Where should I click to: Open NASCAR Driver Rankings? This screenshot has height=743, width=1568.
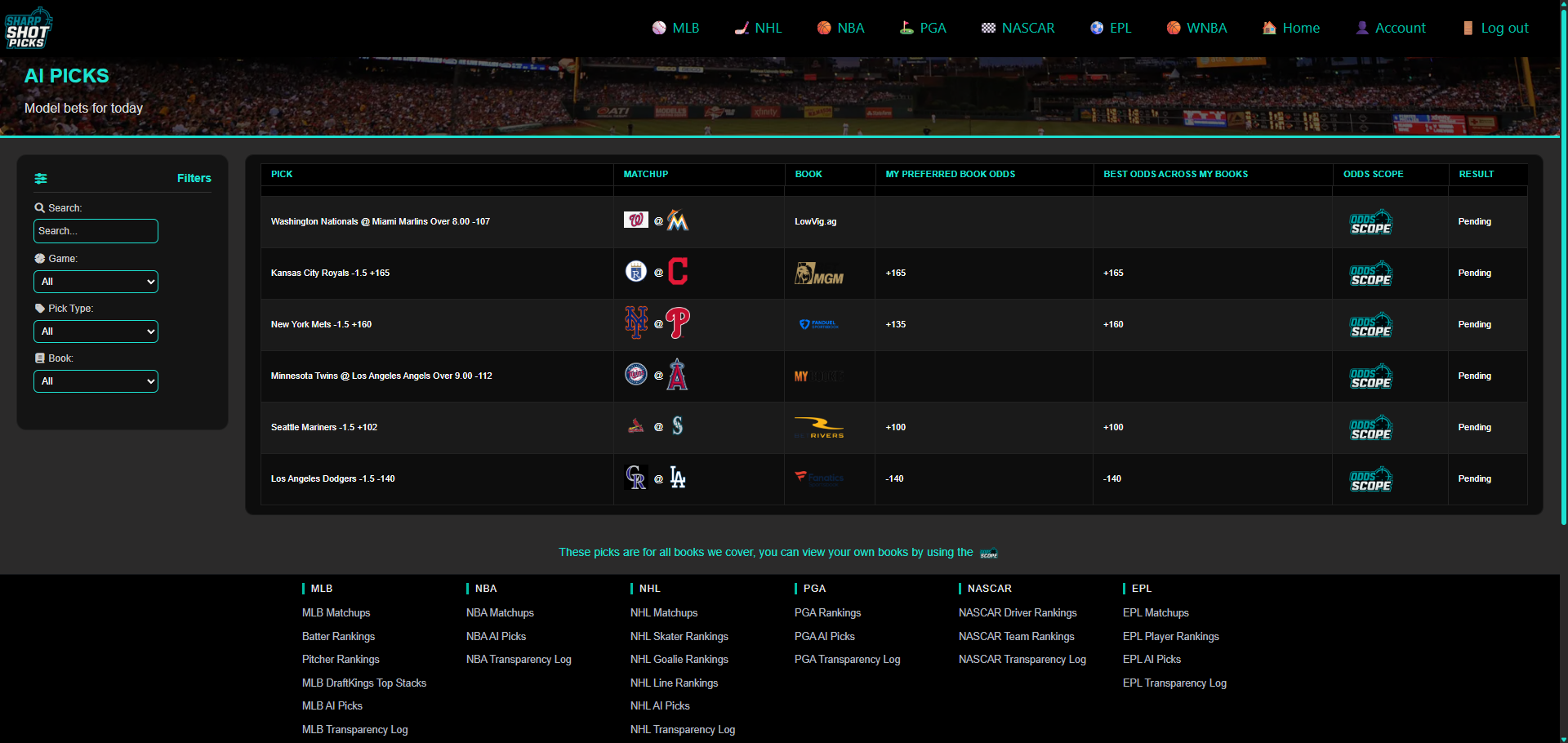1018,612
